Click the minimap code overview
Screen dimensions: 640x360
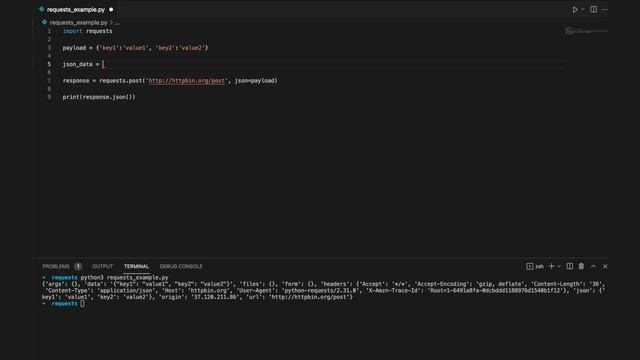click(587, 31)
